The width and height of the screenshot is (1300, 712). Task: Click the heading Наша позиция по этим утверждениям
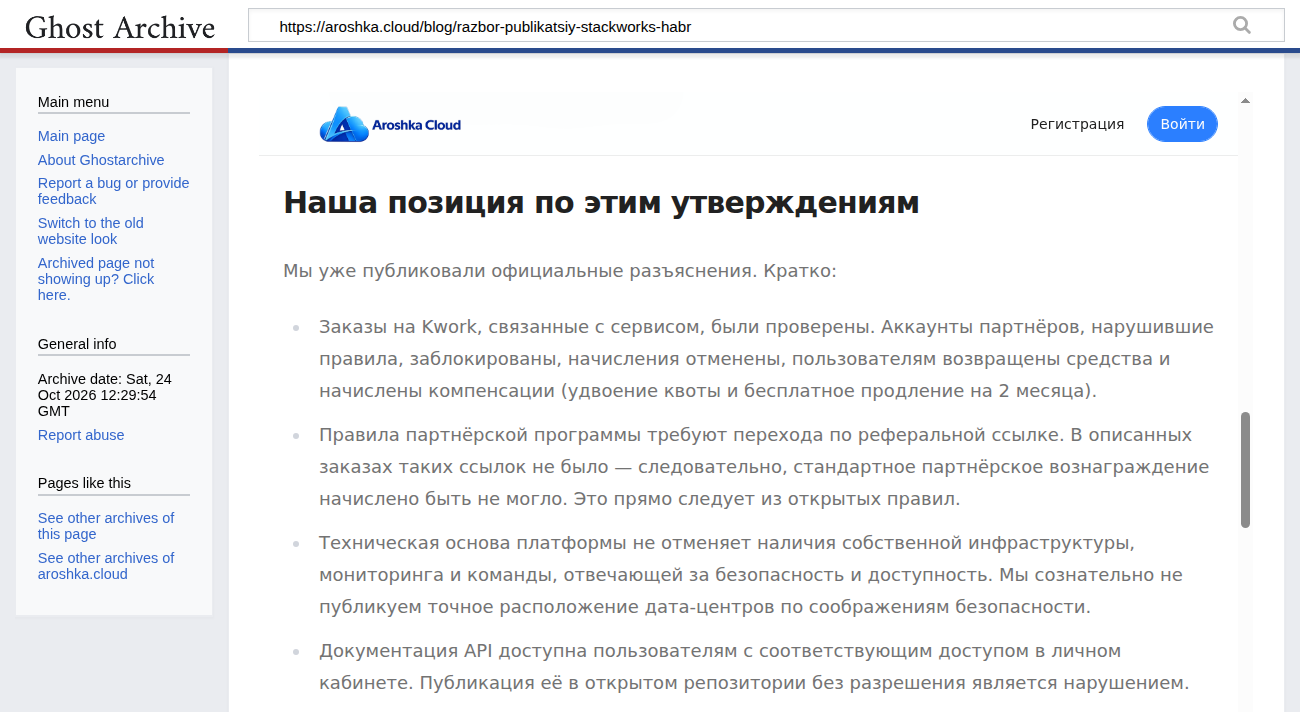[601, 203]
